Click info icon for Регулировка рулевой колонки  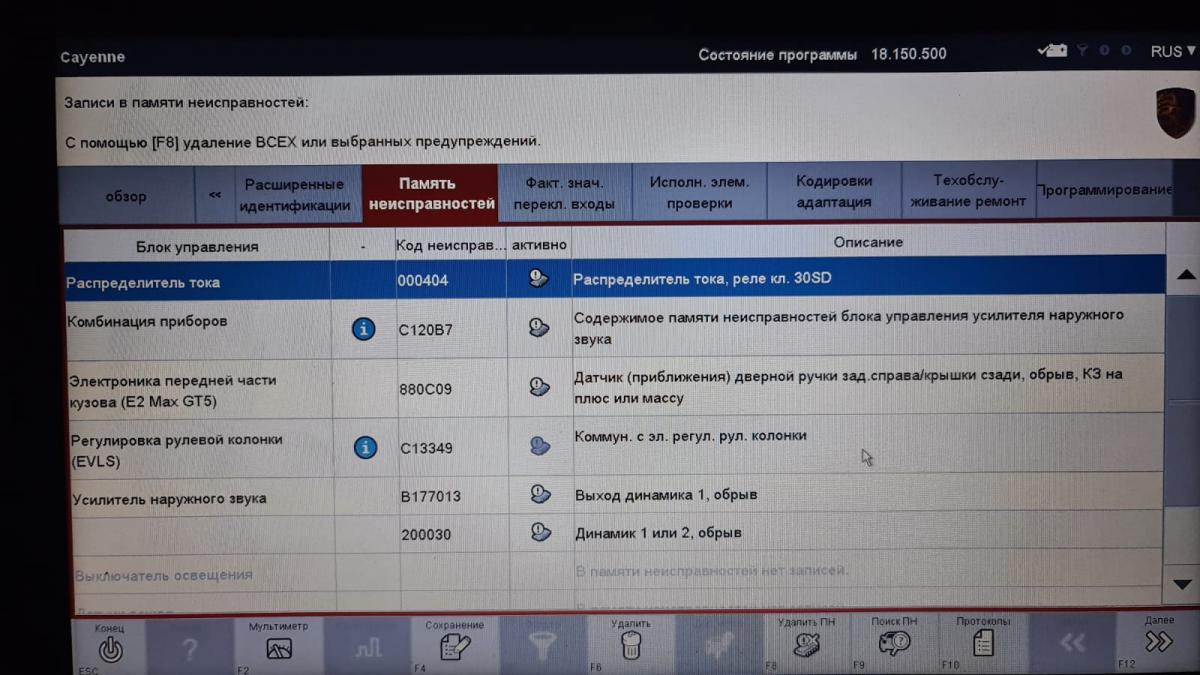click(366, 447)
